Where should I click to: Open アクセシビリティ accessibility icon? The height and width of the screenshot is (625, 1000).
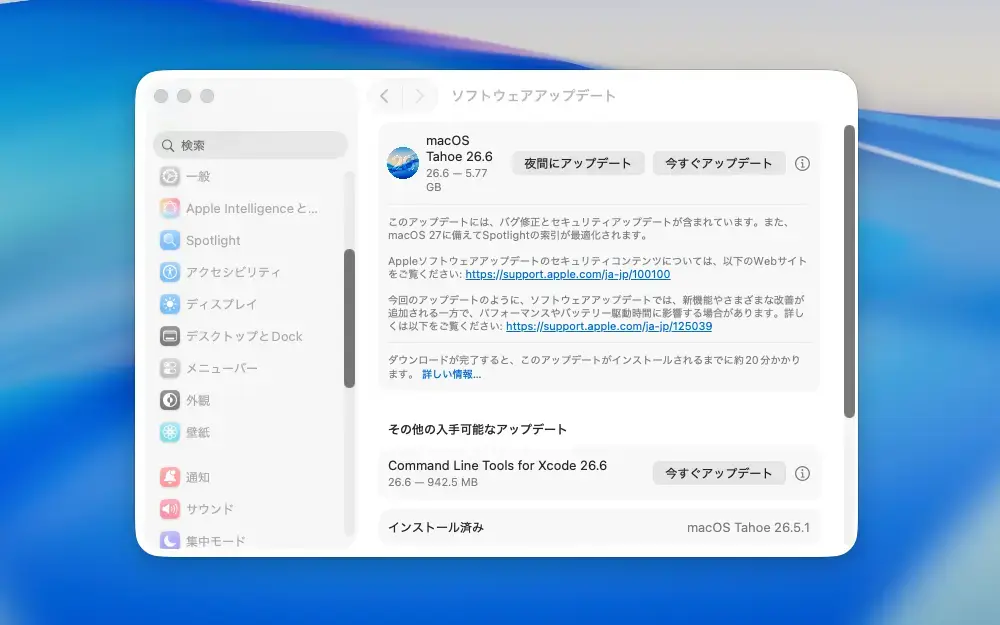[170, 272]
